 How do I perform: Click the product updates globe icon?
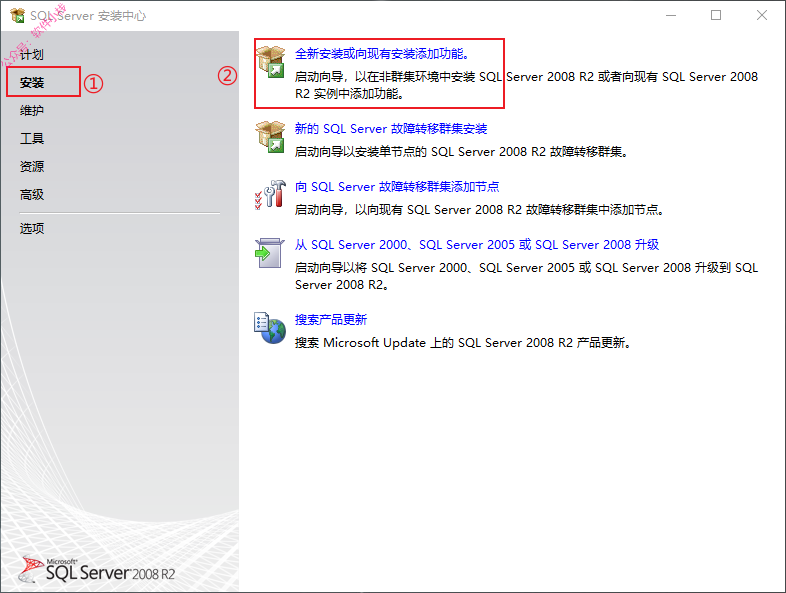(270, 328)
